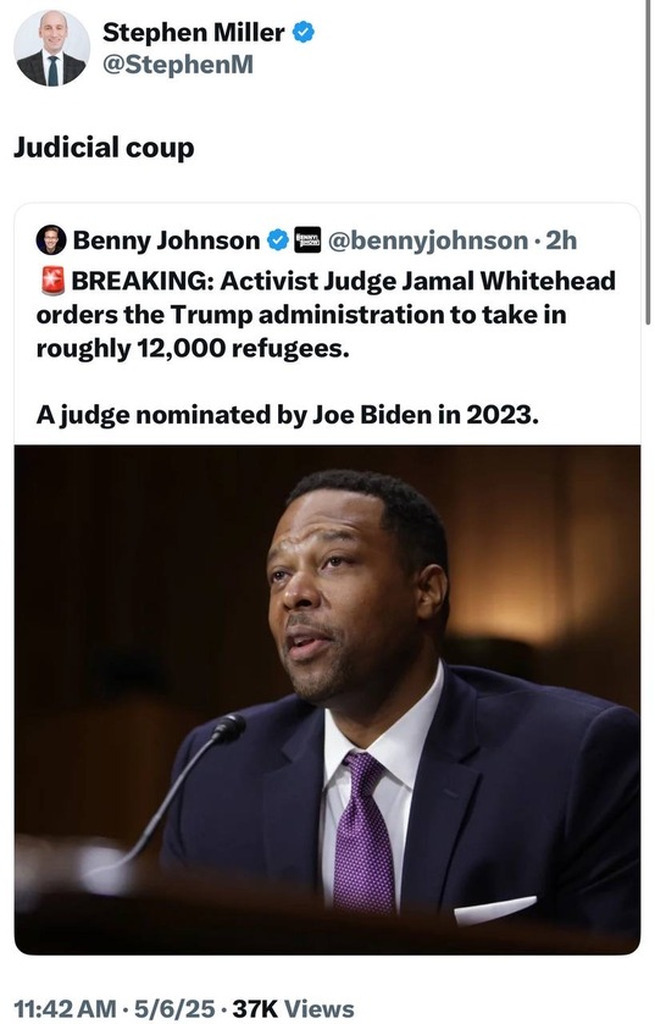Open the @bennyjohnson handle

[x=427, y=240]
